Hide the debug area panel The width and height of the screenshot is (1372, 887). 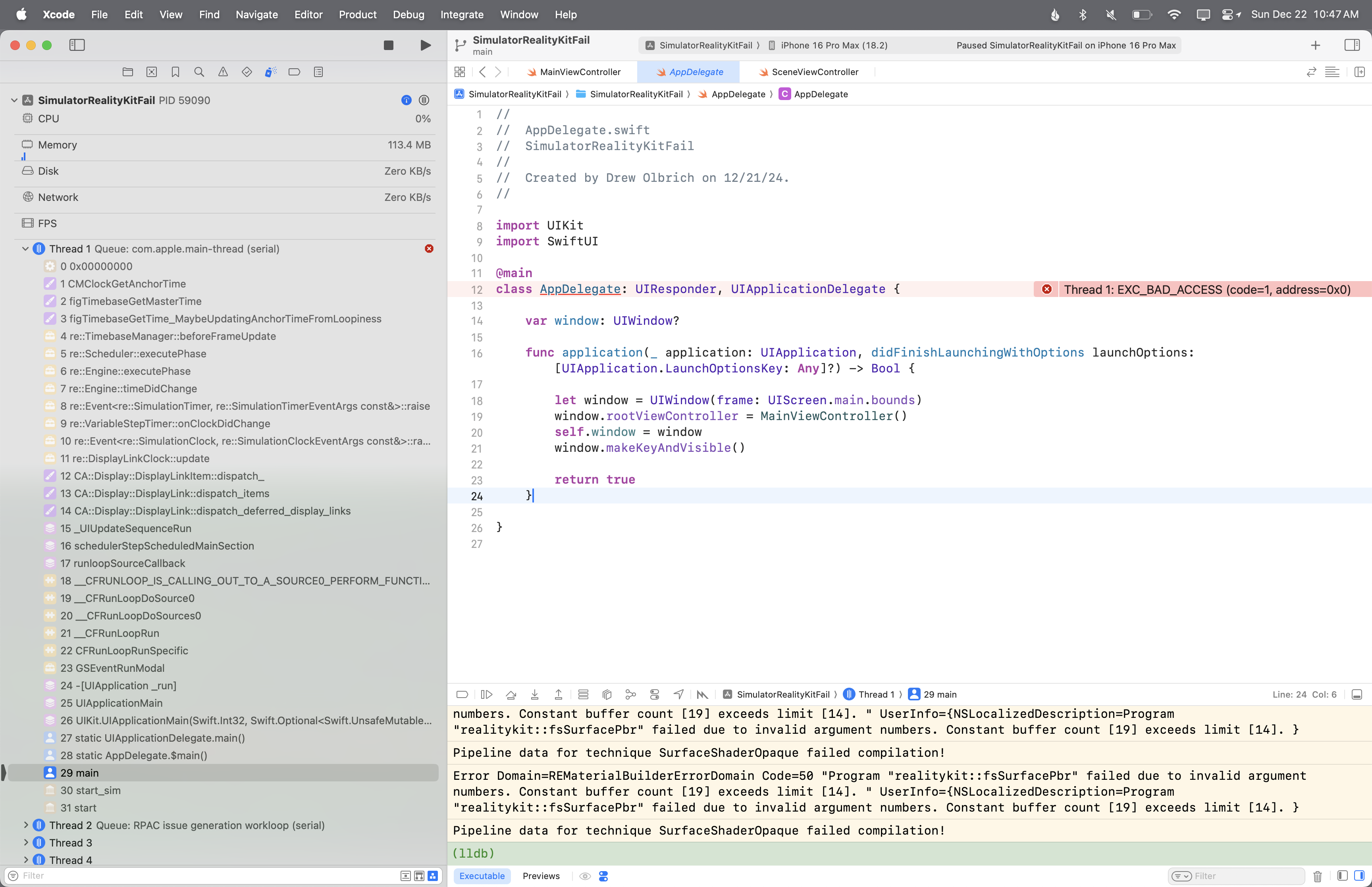coord(1357,694)
